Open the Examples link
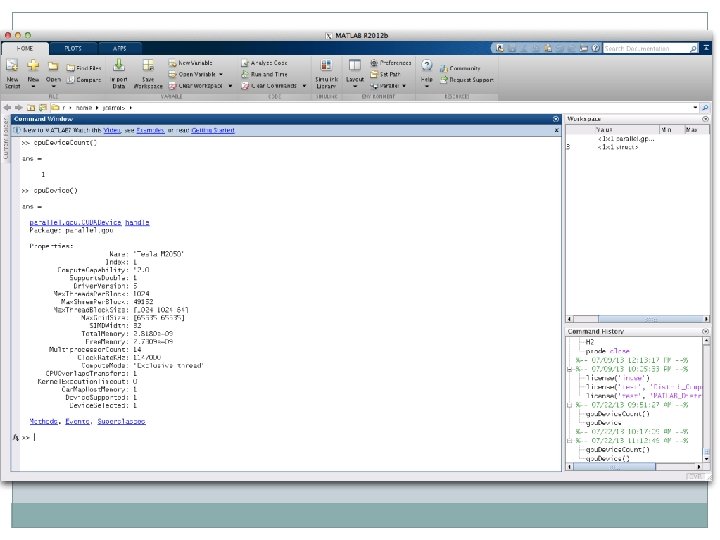Viewport: 720px width, 540px height. coord(150,130)
